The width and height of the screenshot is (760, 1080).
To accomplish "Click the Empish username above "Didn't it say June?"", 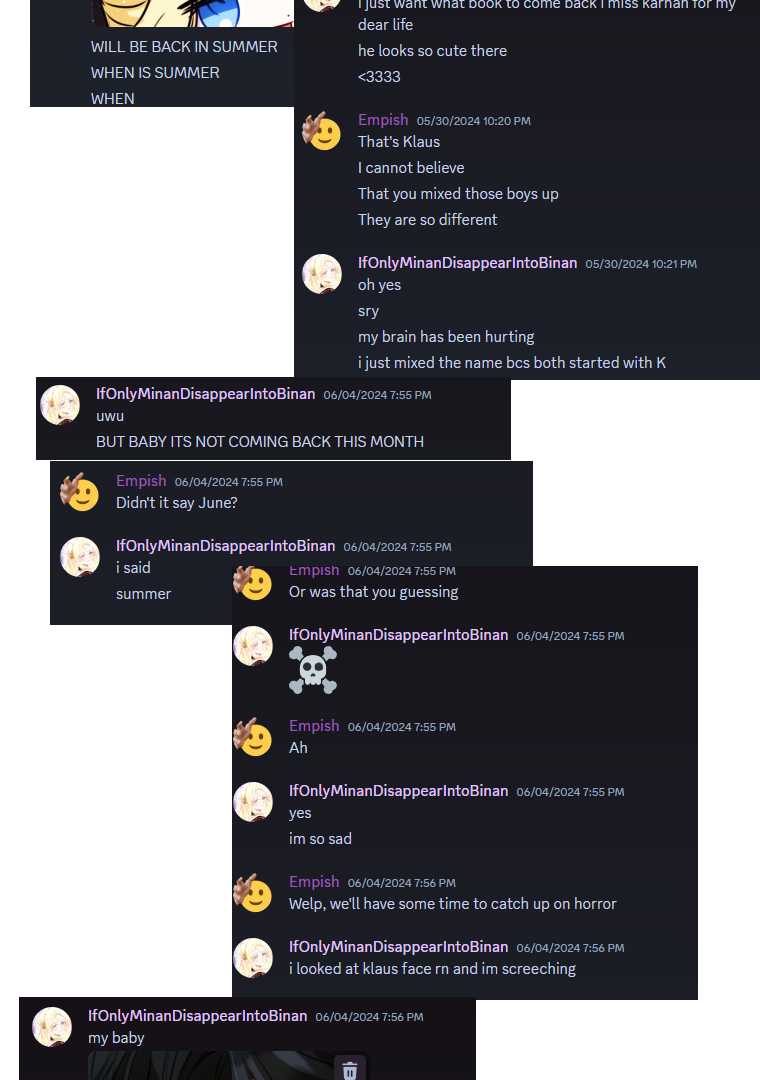I will point(141,481).
